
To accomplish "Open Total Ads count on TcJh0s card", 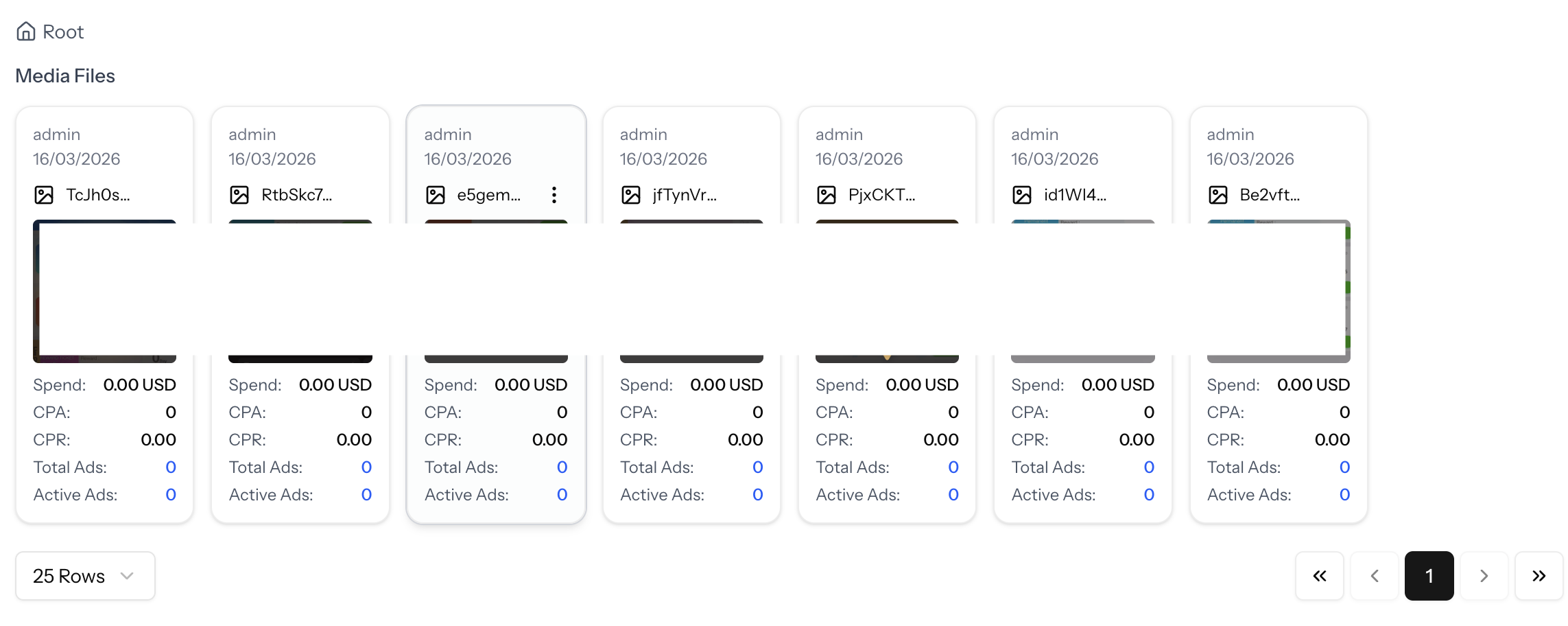I will [x=171, y=467].
